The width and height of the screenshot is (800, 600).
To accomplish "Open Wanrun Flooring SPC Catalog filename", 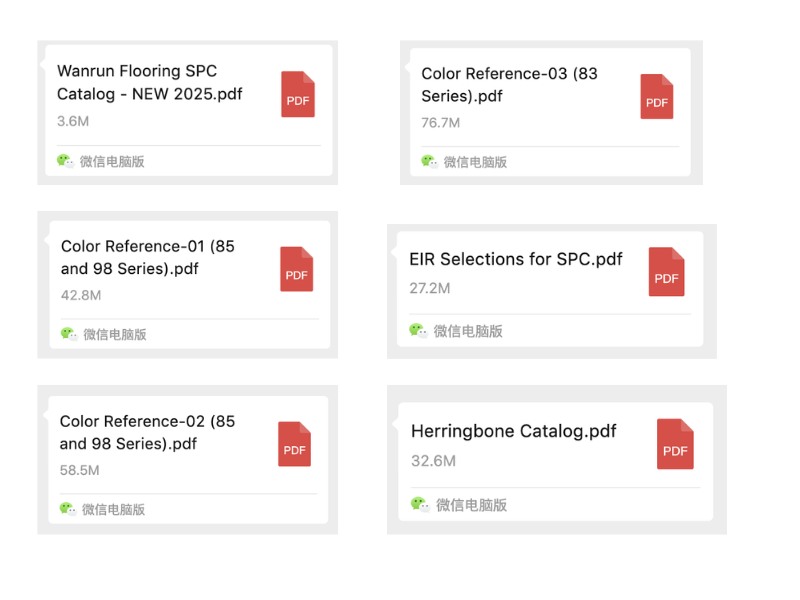I will point(150,83).
